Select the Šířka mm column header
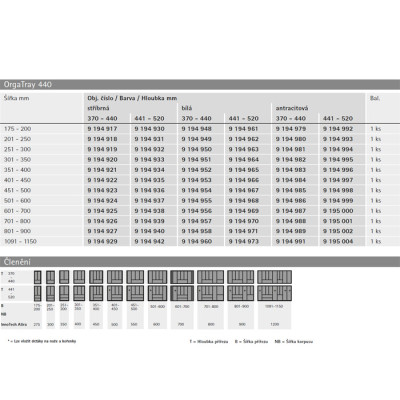This screenshot has height=400, width=400. coord(17,98)
